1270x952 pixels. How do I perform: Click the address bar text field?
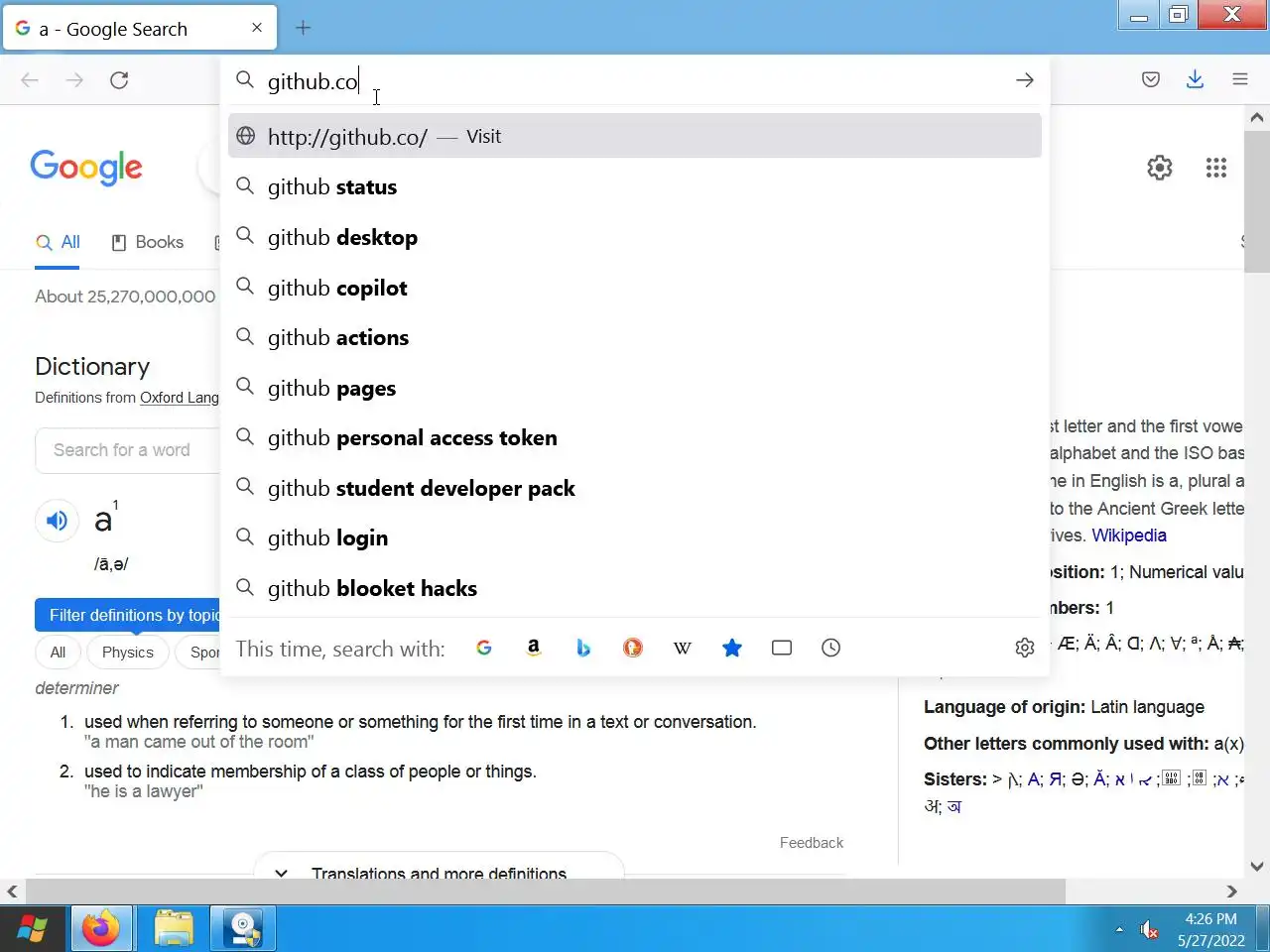(x=635, y=81)
